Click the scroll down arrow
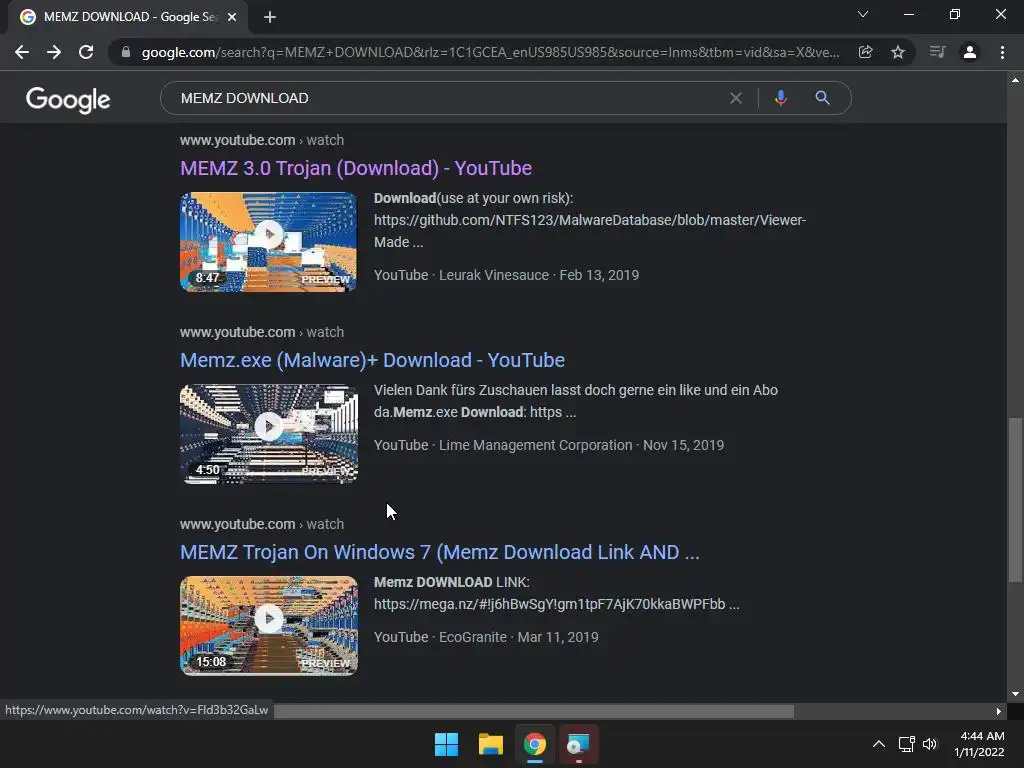This screenshot has width=1024, height=768. [1015, 694]
